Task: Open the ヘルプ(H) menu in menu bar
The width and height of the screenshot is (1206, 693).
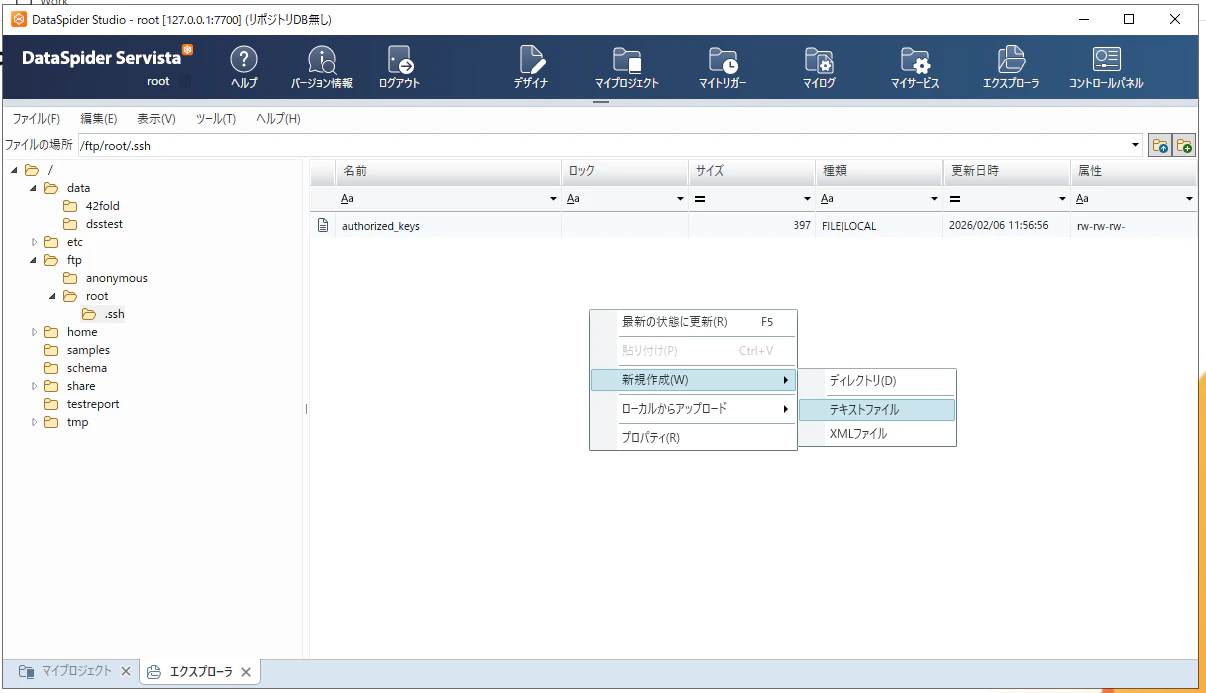Action: tap(278, 119)
